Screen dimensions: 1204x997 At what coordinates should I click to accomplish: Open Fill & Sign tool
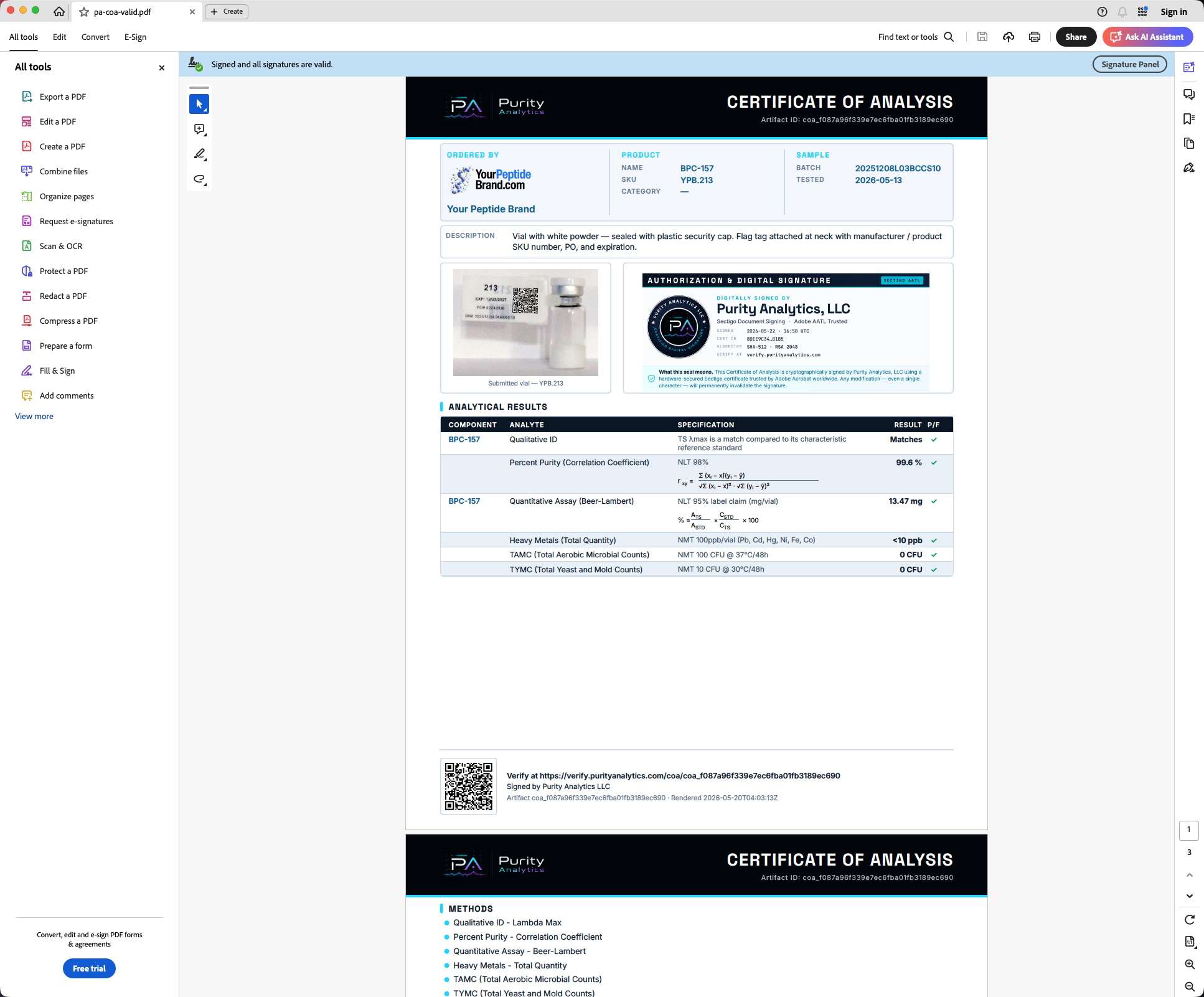(57, 371)
